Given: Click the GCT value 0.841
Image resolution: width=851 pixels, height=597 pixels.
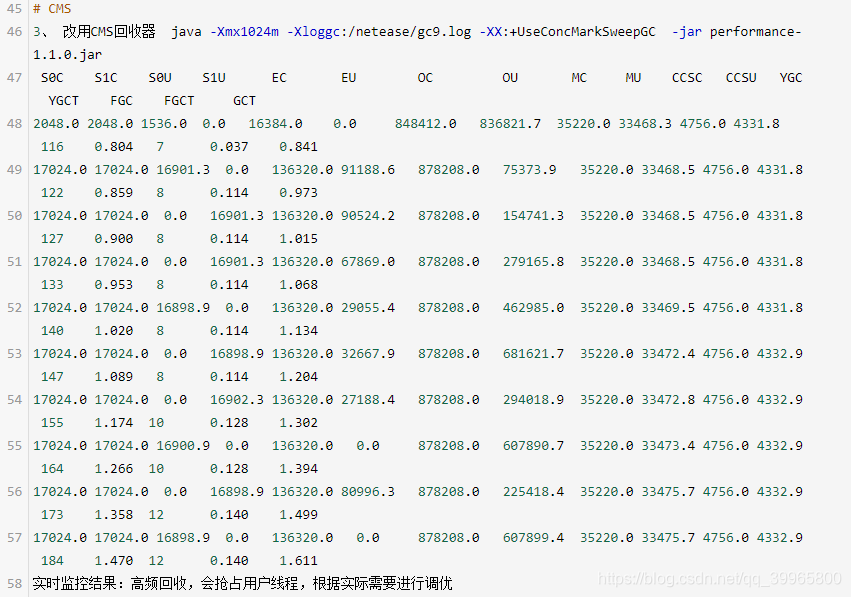Looking at the screenshot, I should click(x=299, y=147).
